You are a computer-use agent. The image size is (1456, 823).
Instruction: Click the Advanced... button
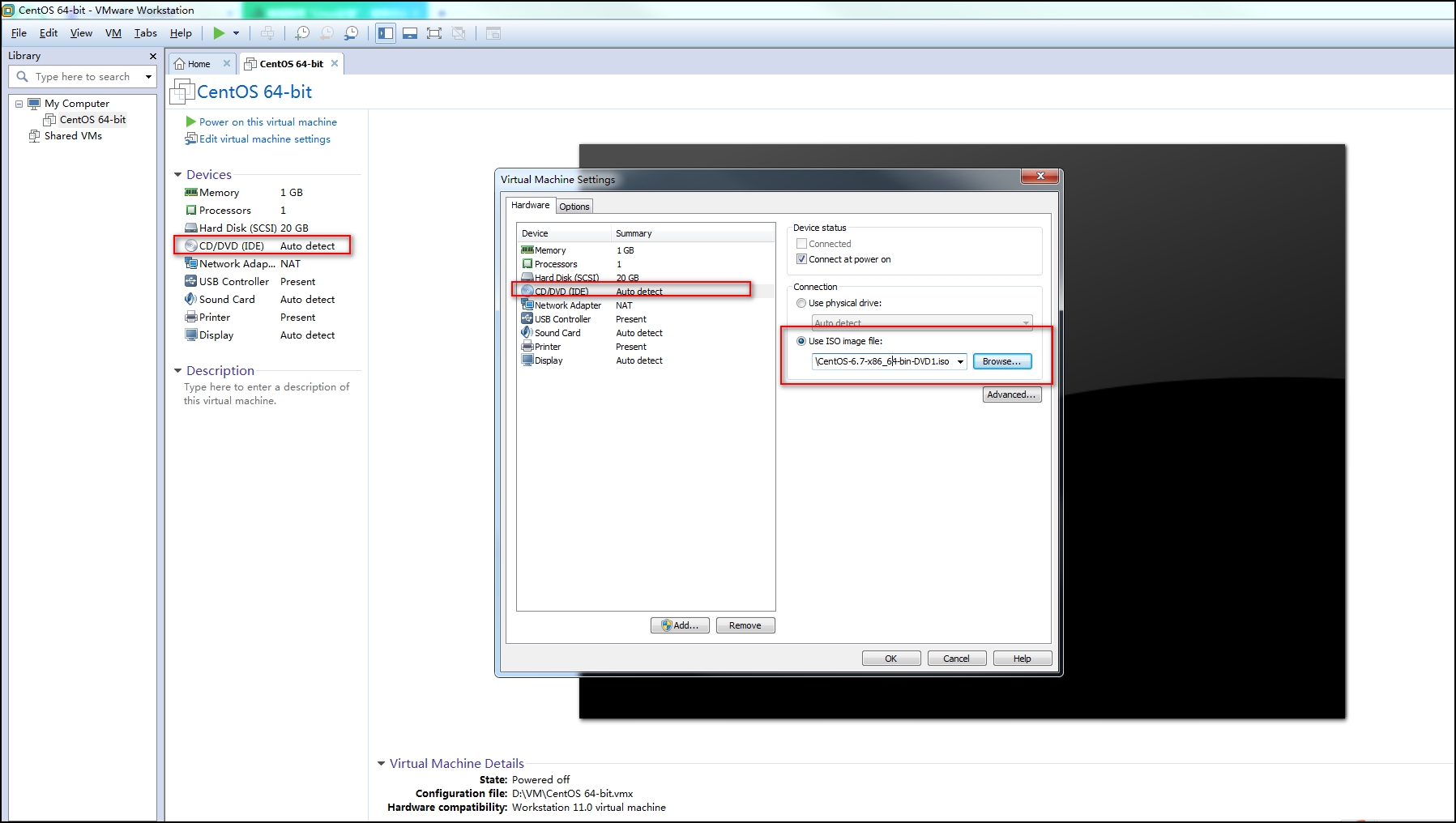(1012, 395)
